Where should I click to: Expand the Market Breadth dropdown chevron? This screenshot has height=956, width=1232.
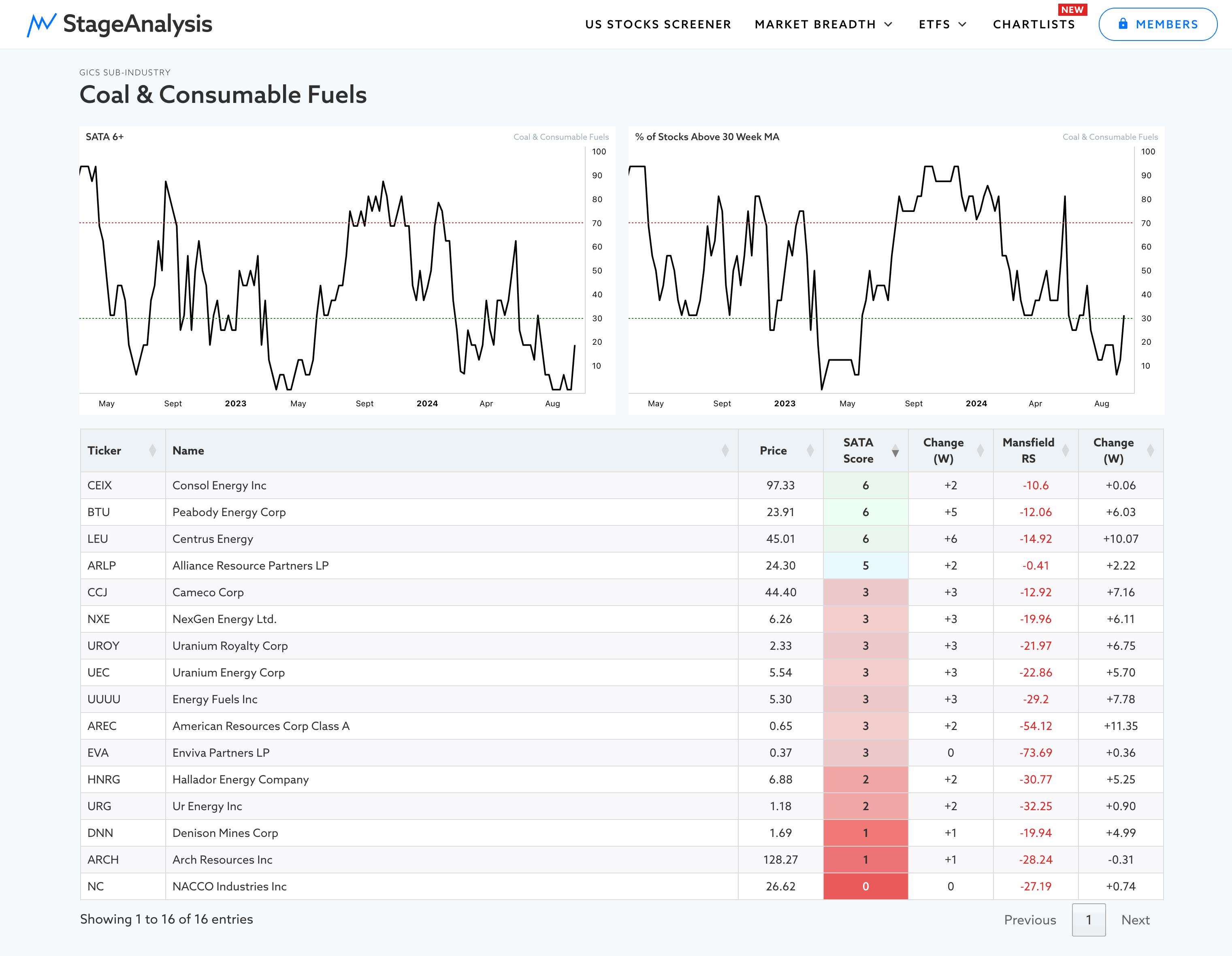coord(889,24)
